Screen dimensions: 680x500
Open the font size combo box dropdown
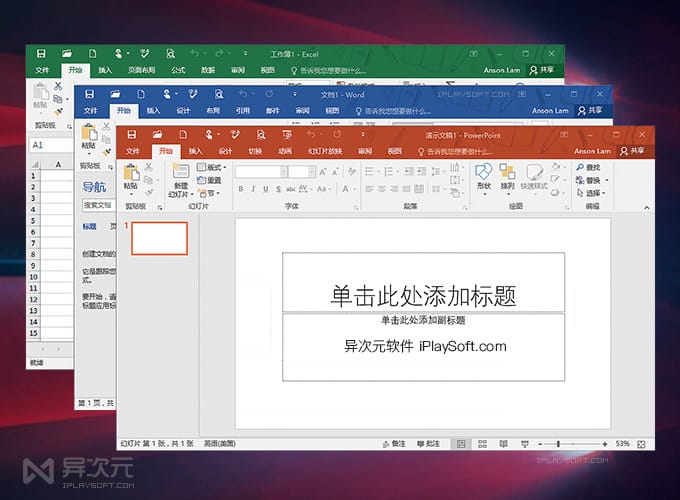pos(311,172)
